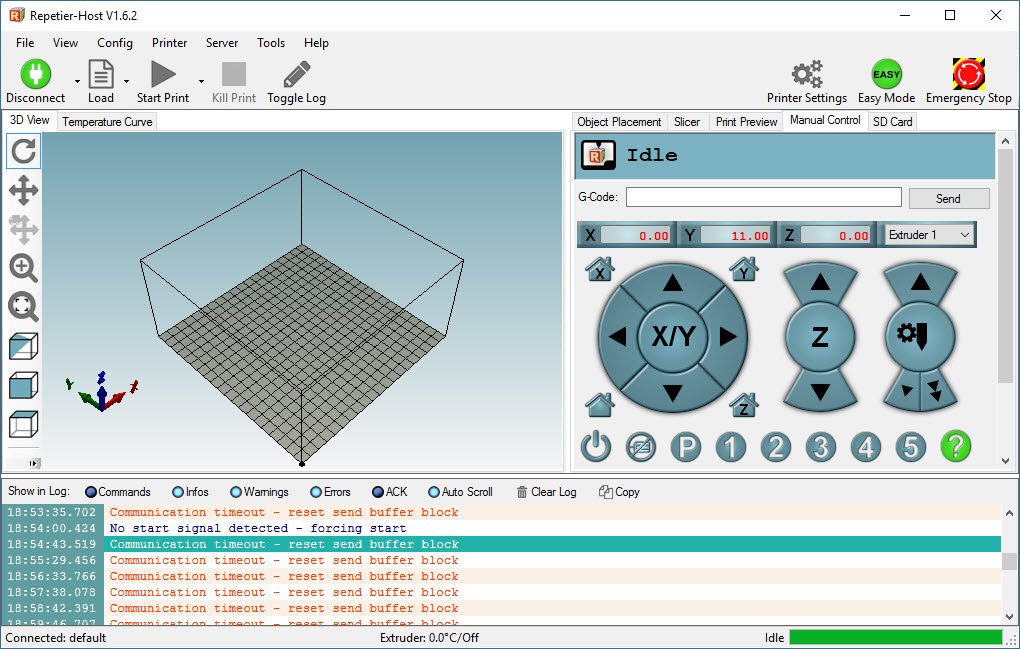
Task: Click the power supply toggle icon
Action: pos(596,447)
